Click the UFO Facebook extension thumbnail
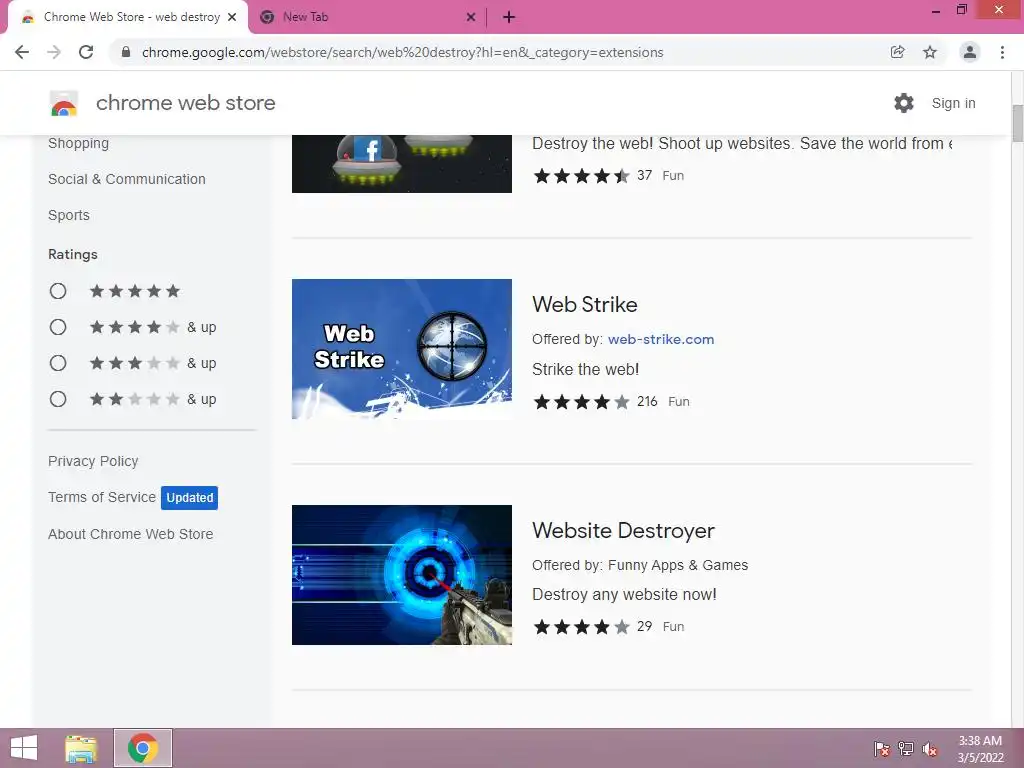The height and width of the screenshot is (768, 1024). [x=402, y=164]
